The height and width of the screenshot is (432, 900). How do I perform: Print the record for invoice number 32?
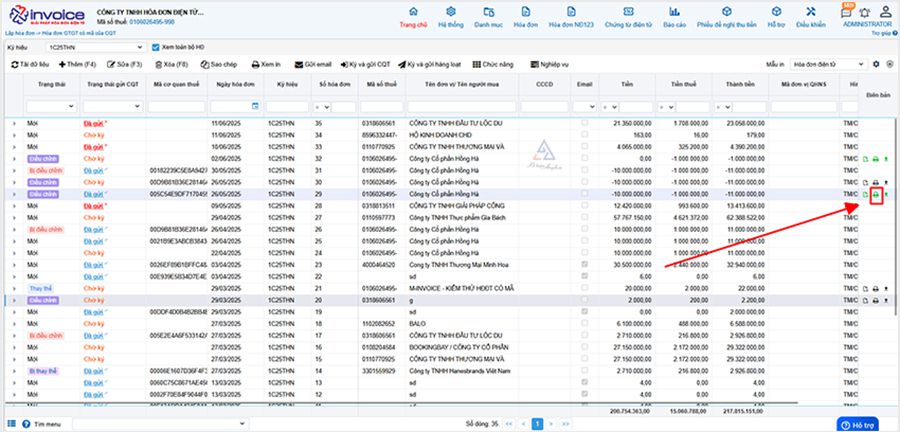click(x=875, y=159)
